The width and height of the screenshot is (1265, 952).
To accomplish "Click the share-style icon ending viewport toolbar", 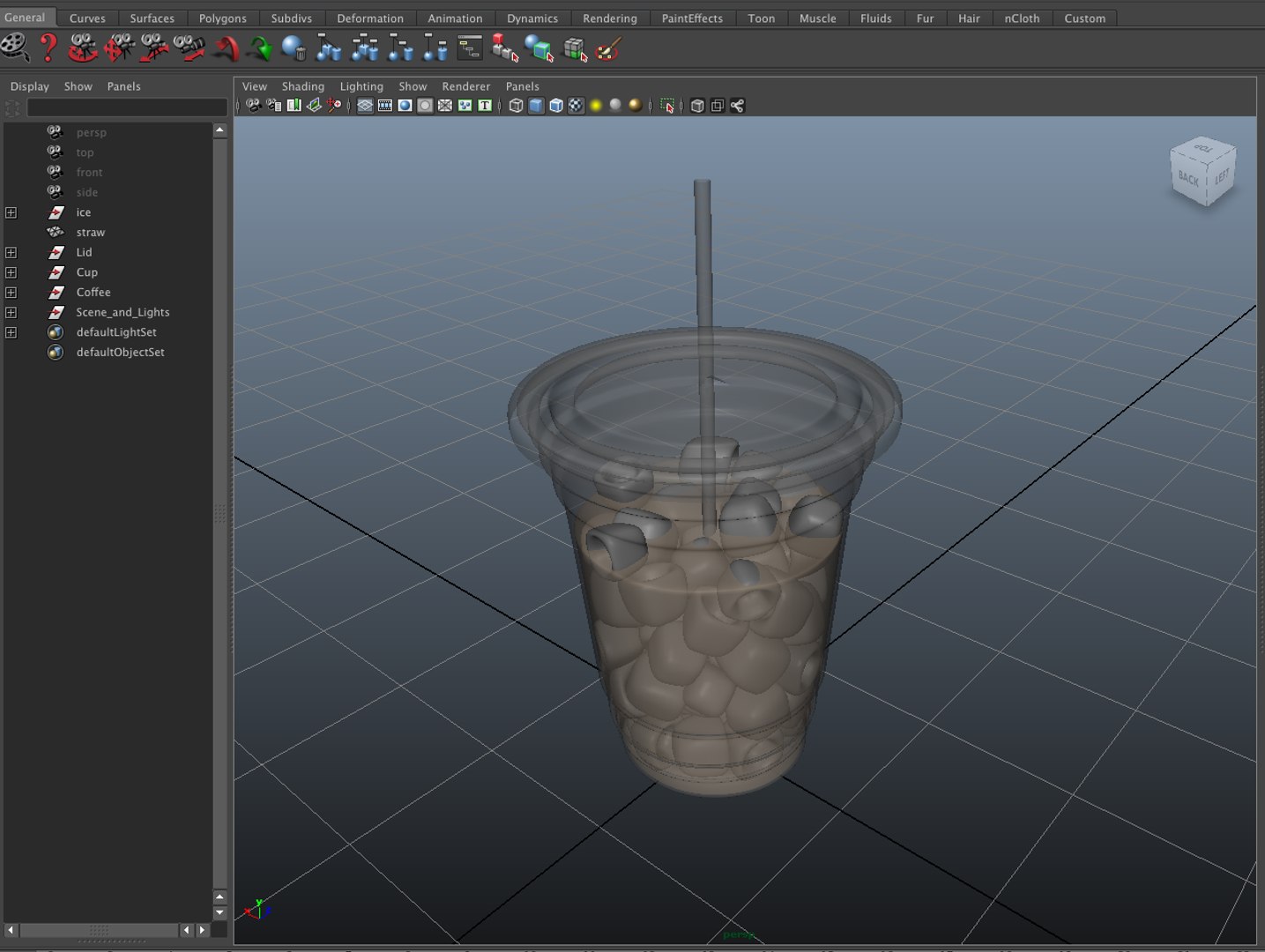I will point(737,106).
